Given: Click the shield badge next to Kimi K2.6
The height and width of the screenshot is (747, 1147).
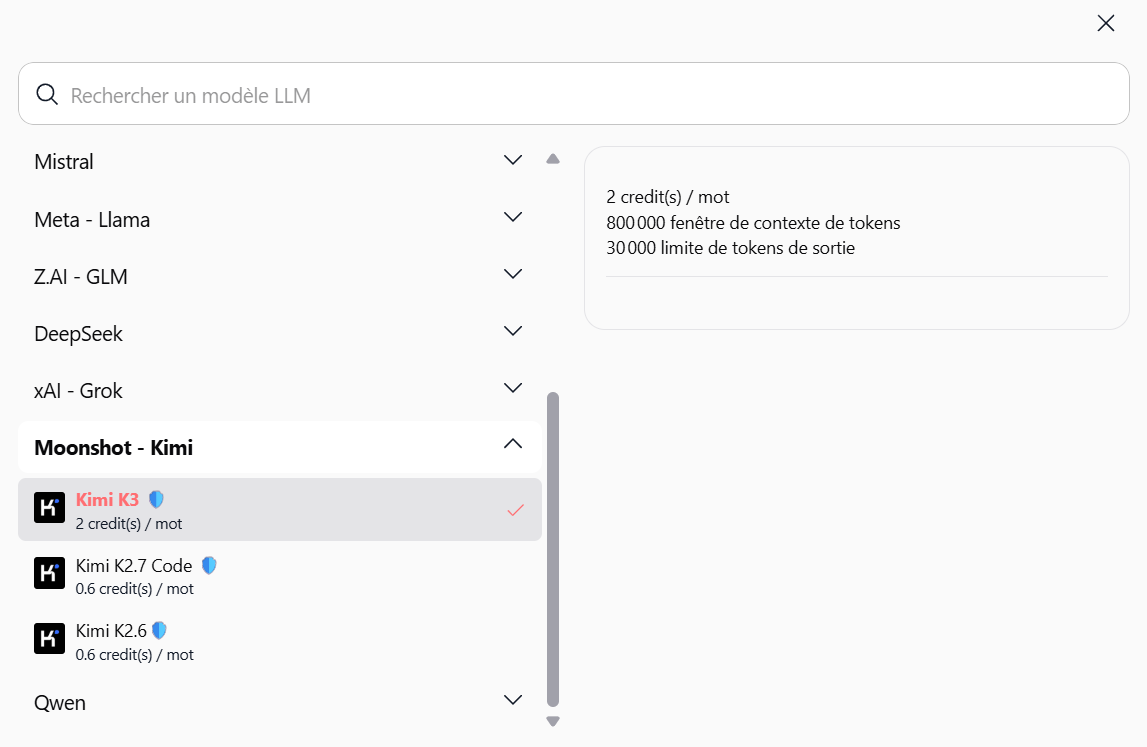Looking at the screenshot, I should point(159,631).
